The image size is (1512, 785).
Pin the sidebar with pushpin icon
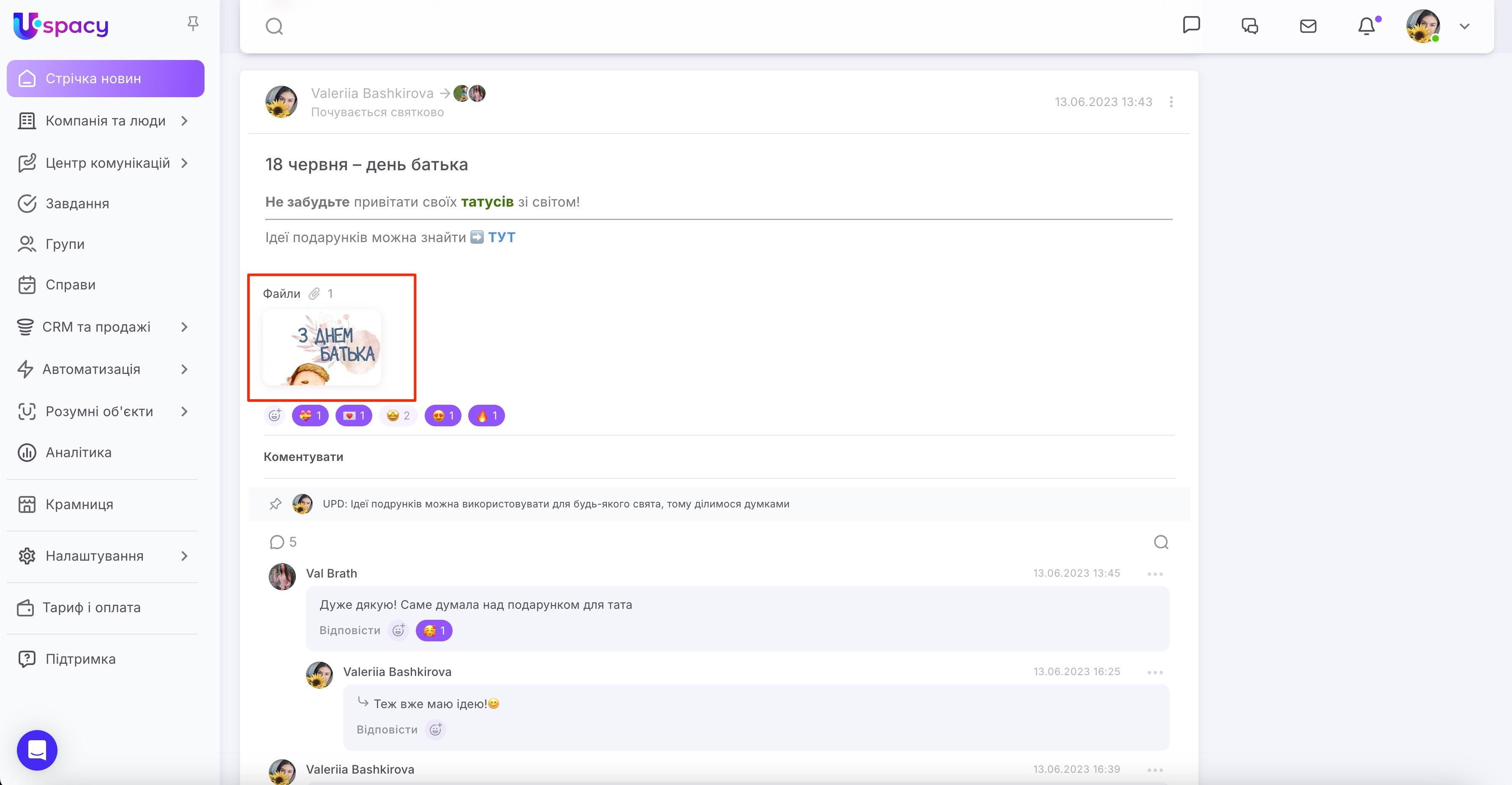click(x=193, y=24)
